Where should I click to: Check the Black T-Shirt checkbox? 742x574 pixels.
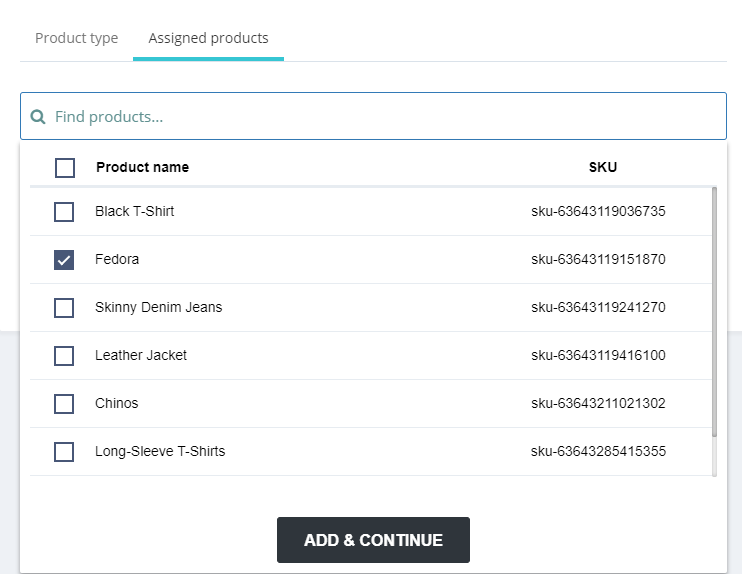(x=64, y=212)
